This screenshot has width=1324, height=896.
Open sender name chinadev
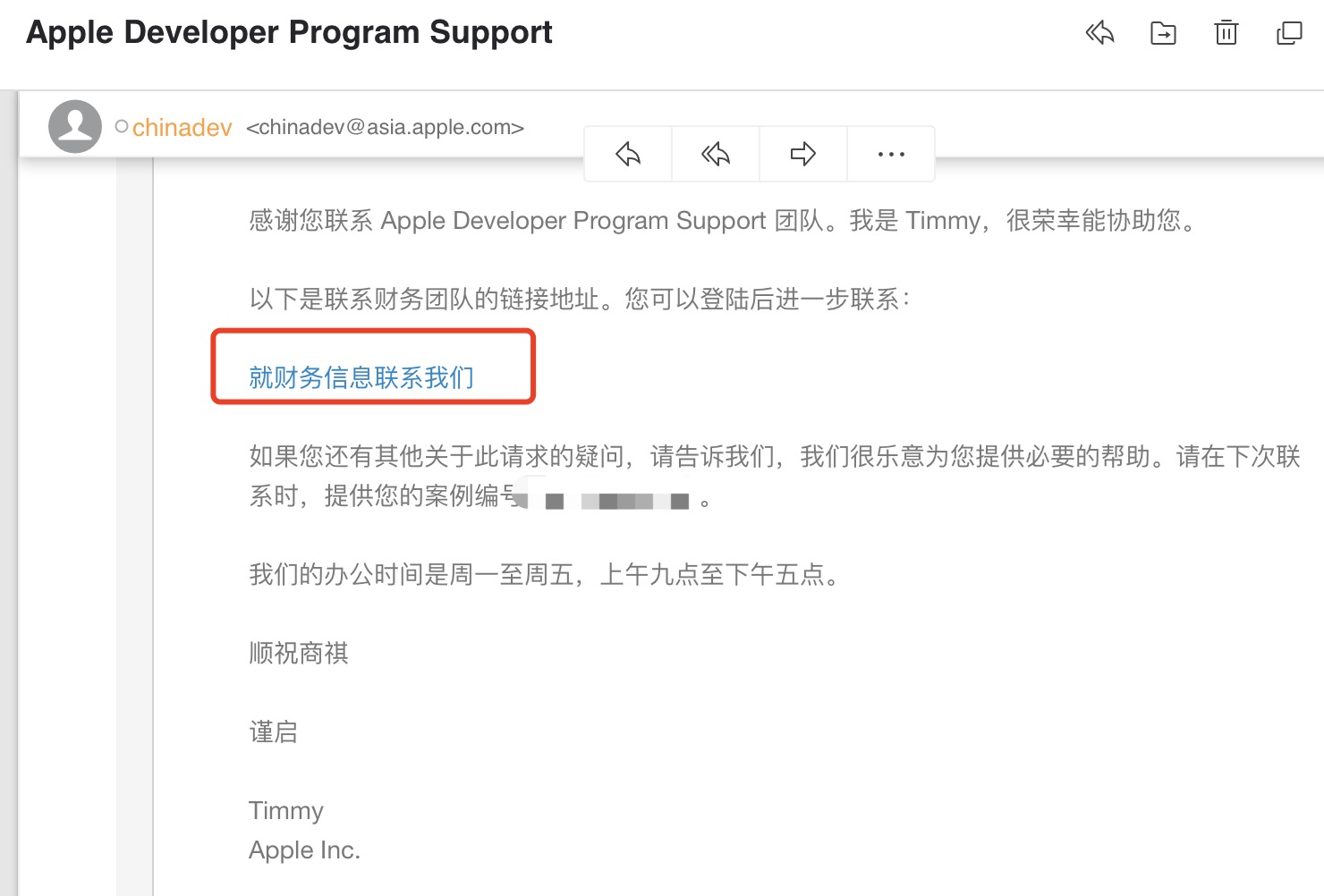point(182,128)
